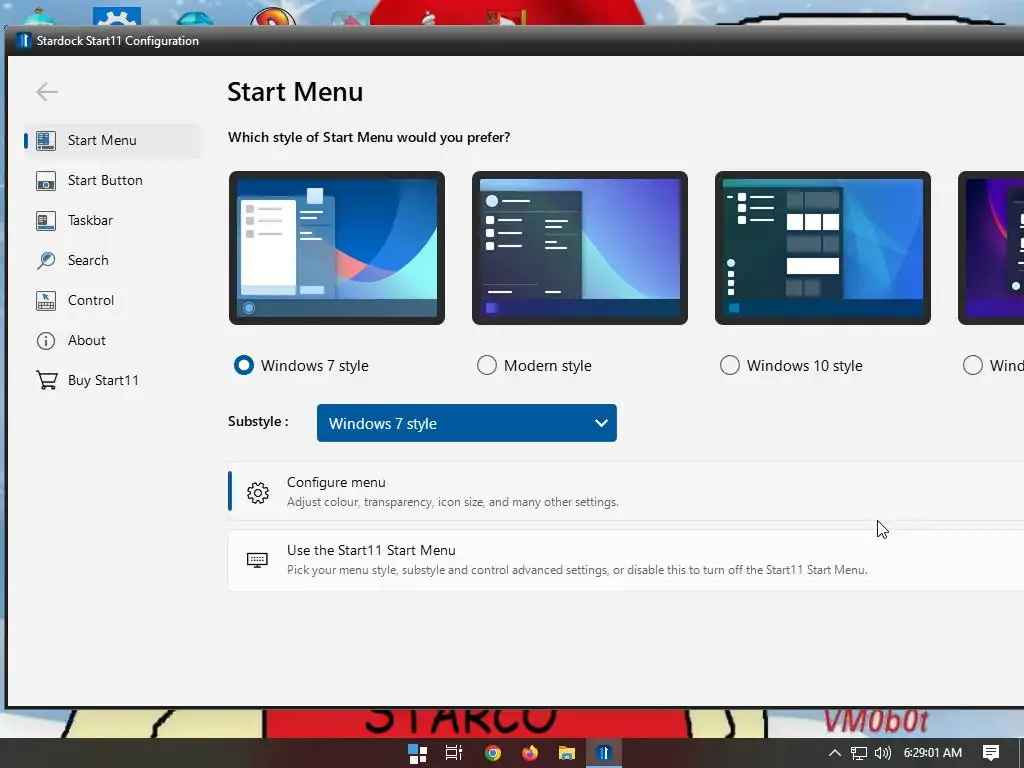
Task: Open the notification center icon
Action: point(991,753)
